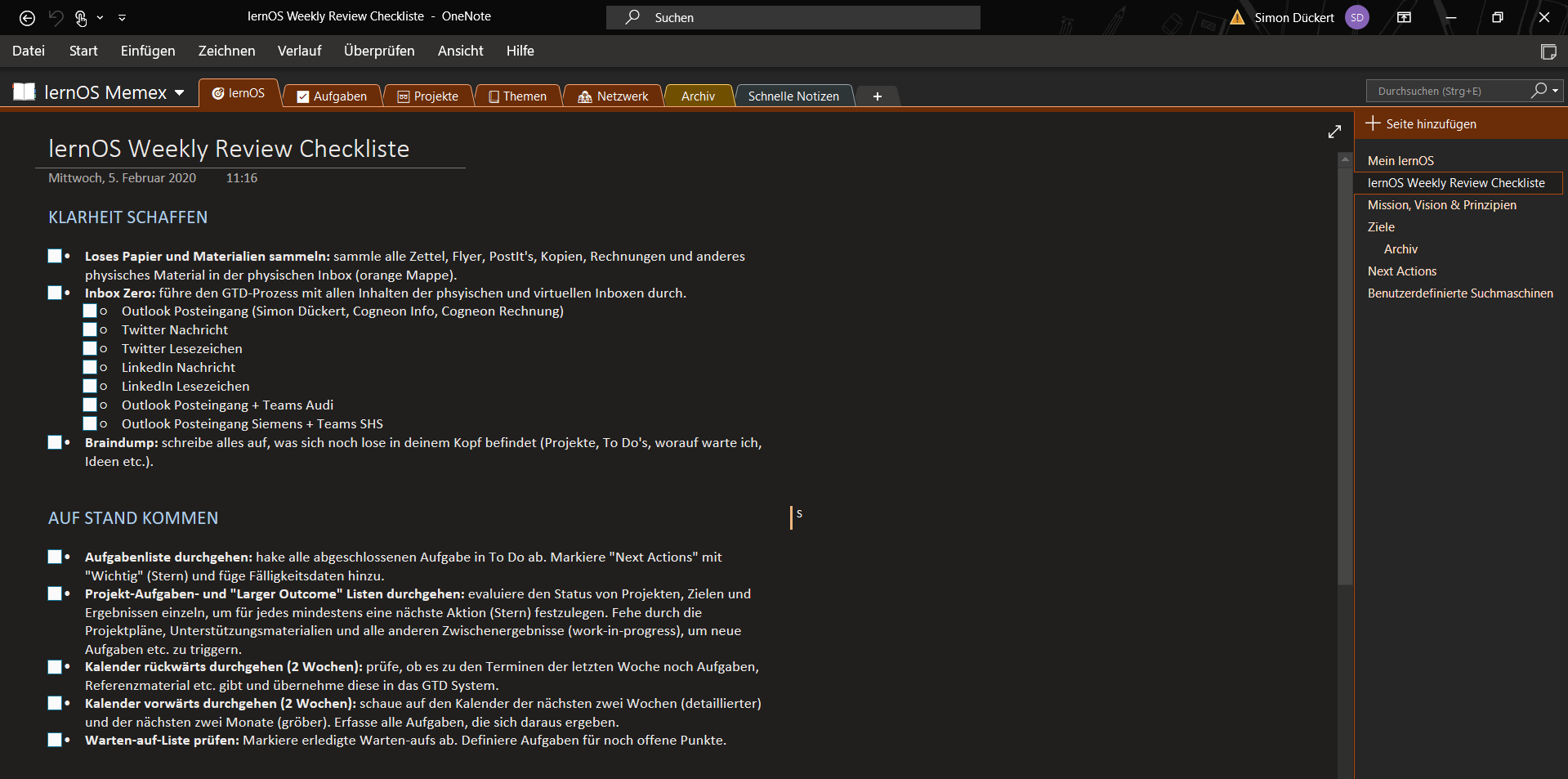
Task: Open the Mein lernOS page
Action: (1400, 161)
